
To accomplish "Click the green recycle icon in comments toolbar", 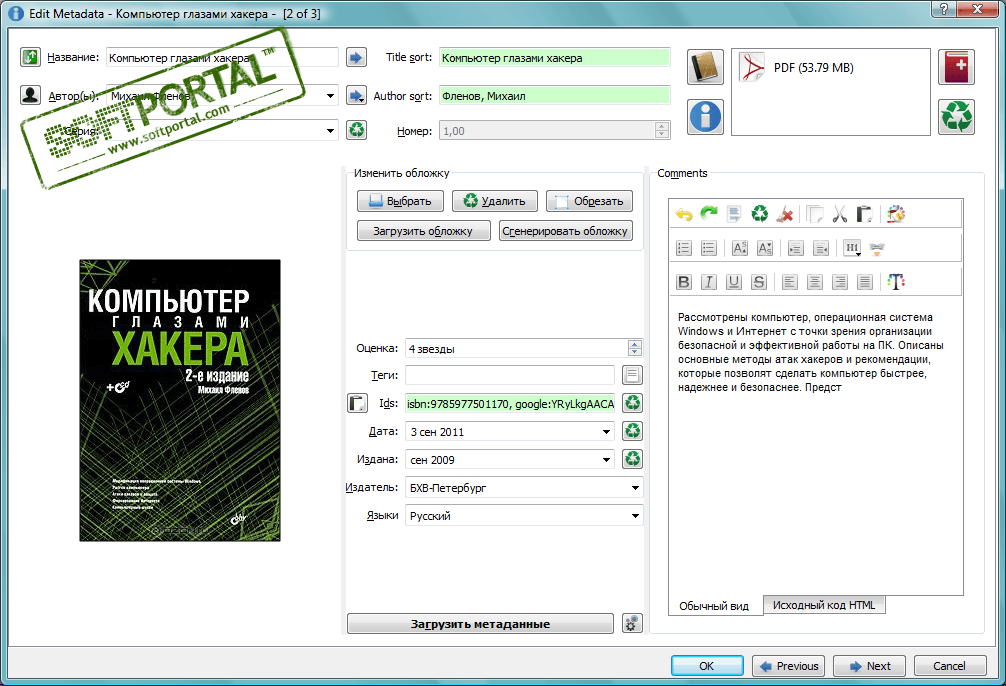I will coord(760,214).
